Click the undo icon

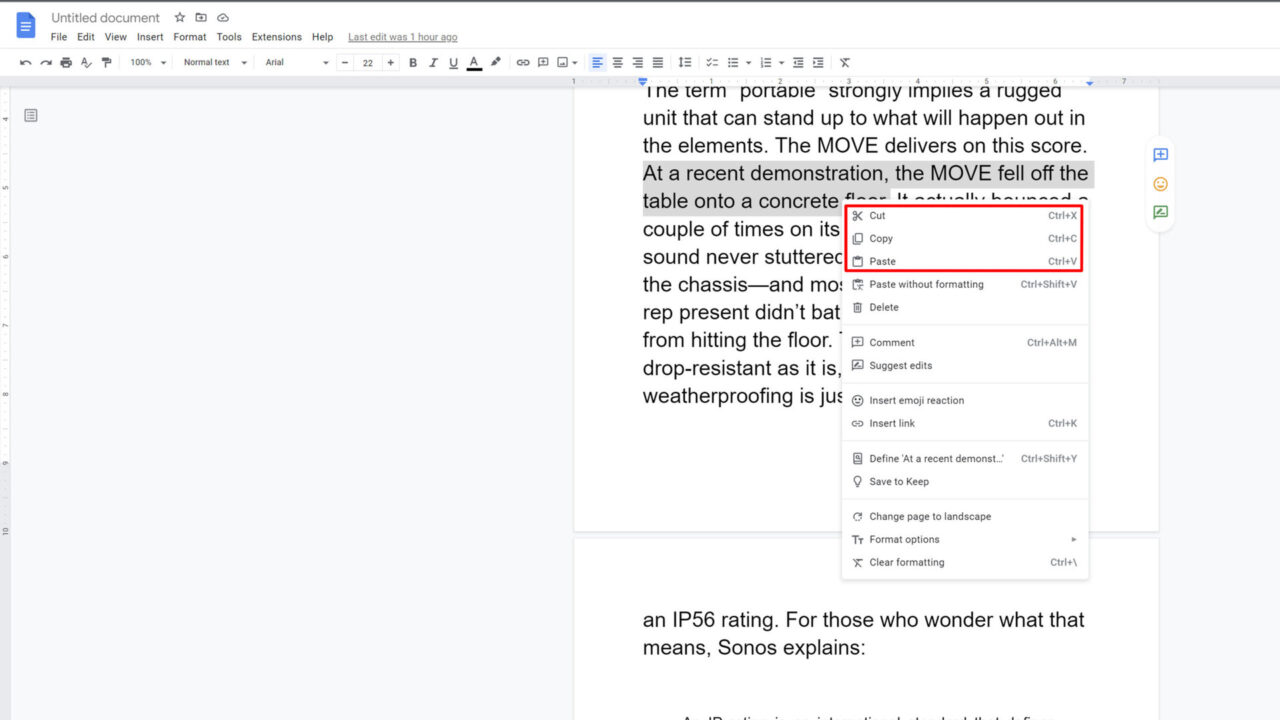[25, 62]
